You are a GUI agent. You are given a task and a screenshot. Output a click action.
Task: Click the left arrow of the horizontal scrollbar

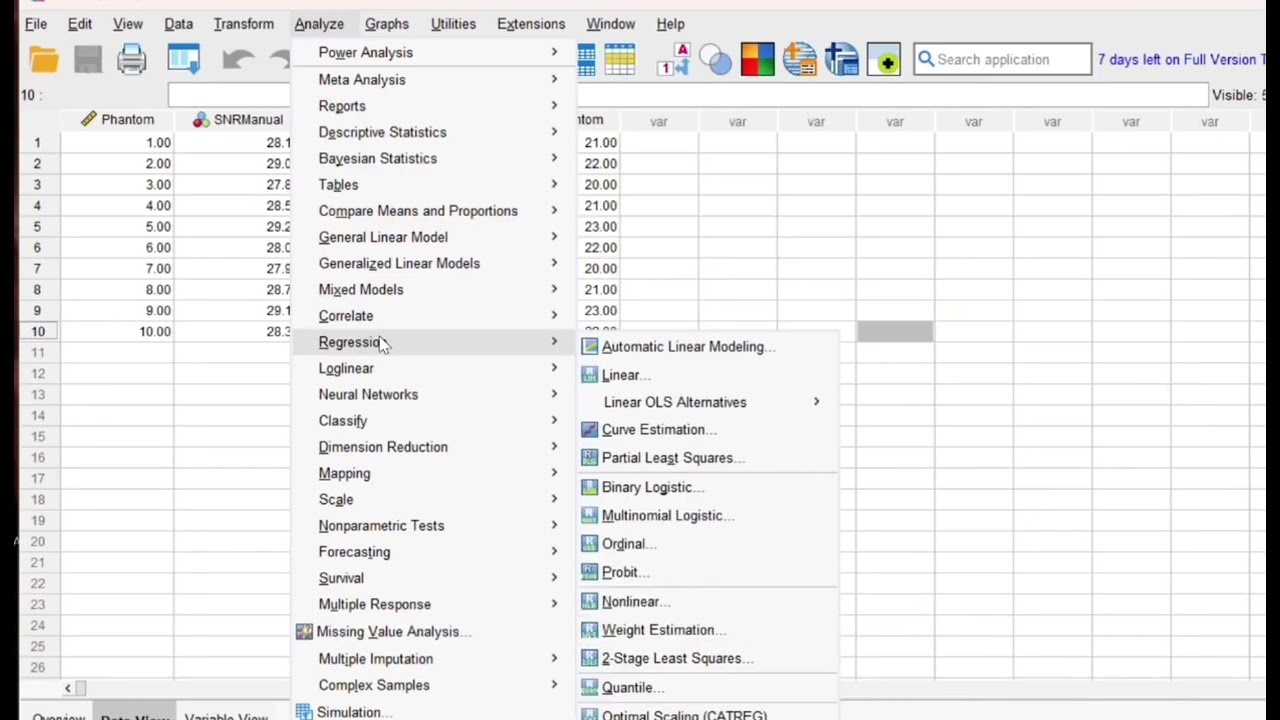pyautogui.click(x=68, y=688)
